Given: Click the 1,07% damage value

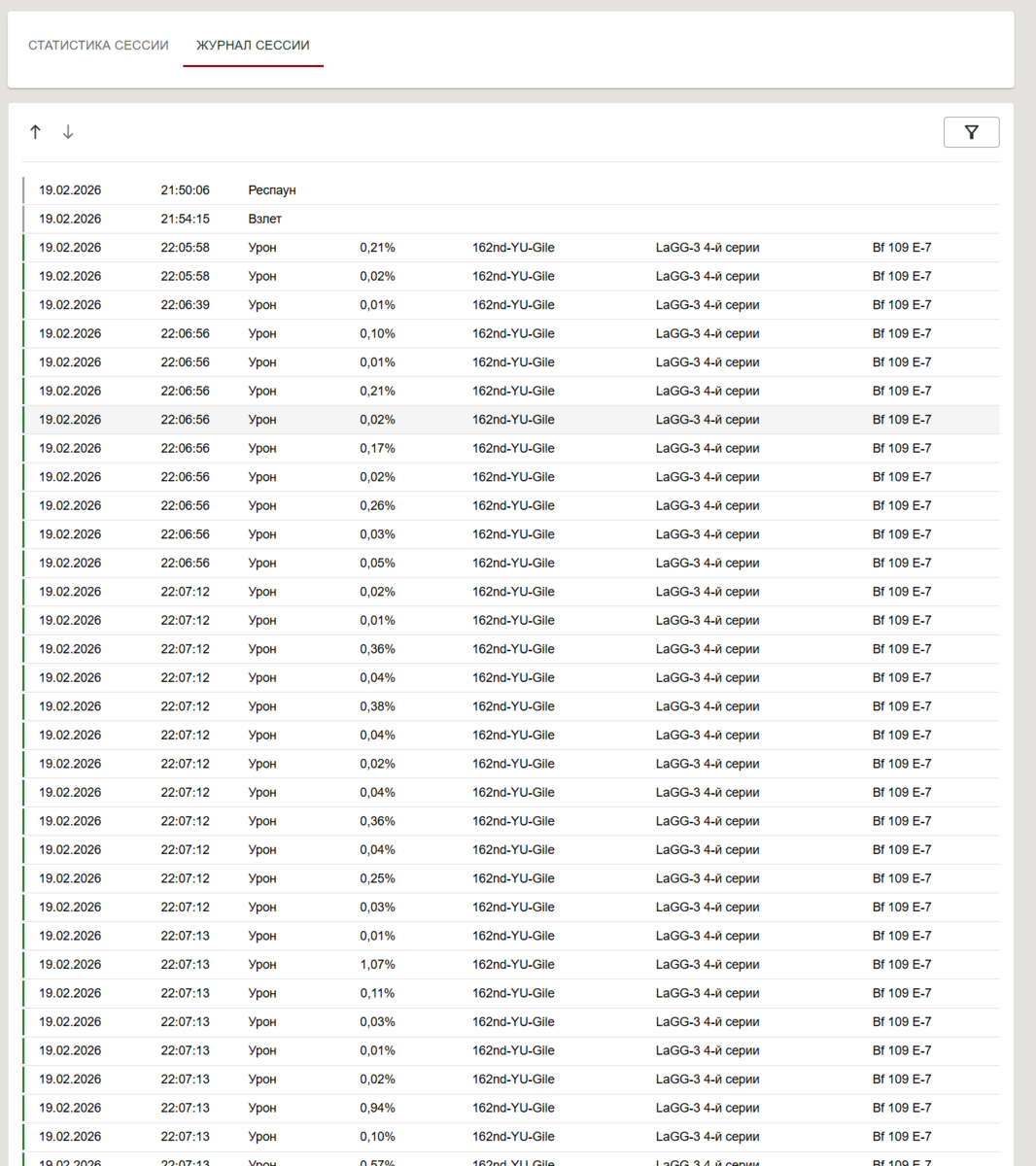Looking at the screenshot, I should 377,964.
